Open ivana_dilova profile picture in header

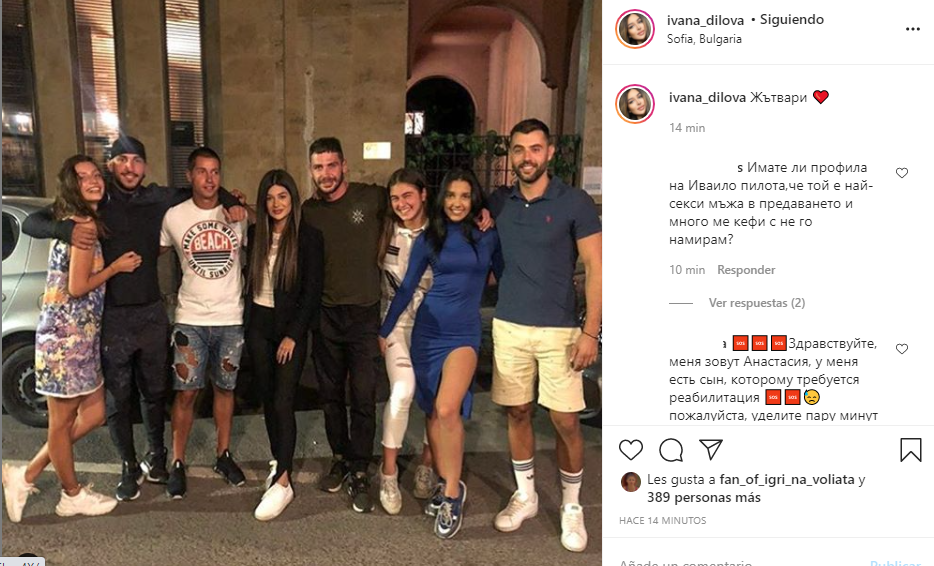(x=635, y=29)
